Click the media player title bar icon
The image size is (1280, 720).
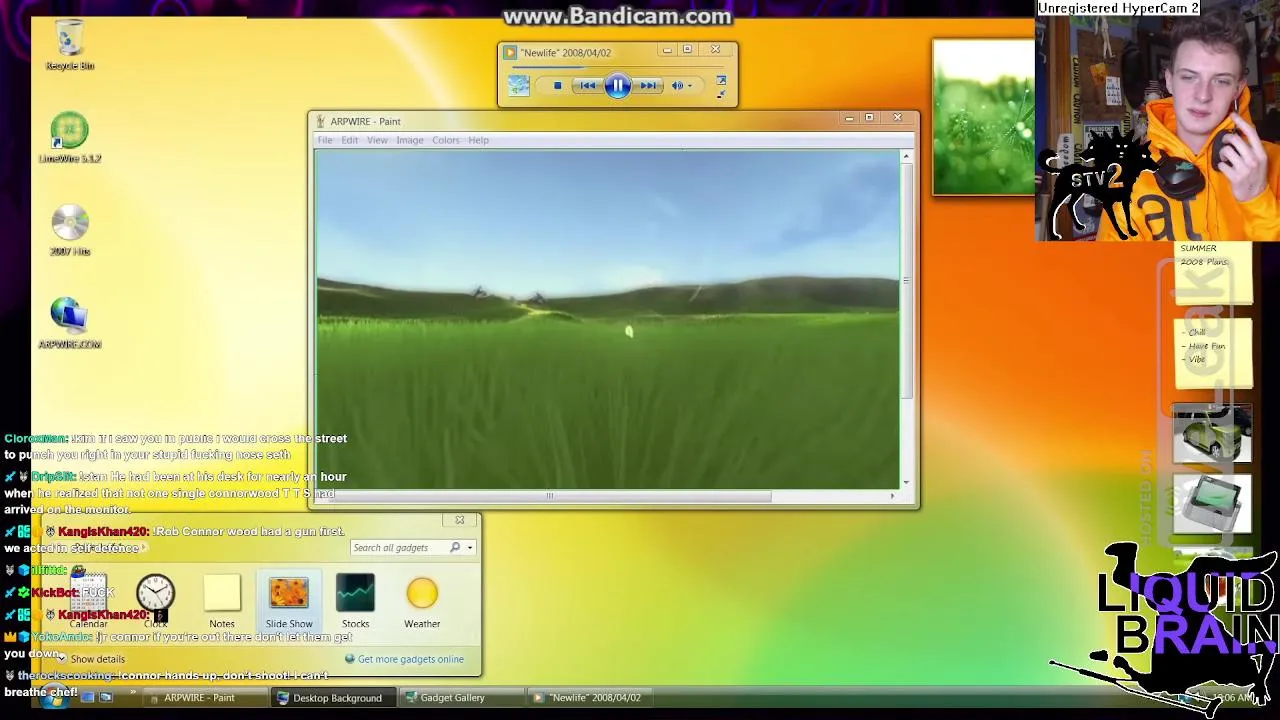[x=510, y=53]
